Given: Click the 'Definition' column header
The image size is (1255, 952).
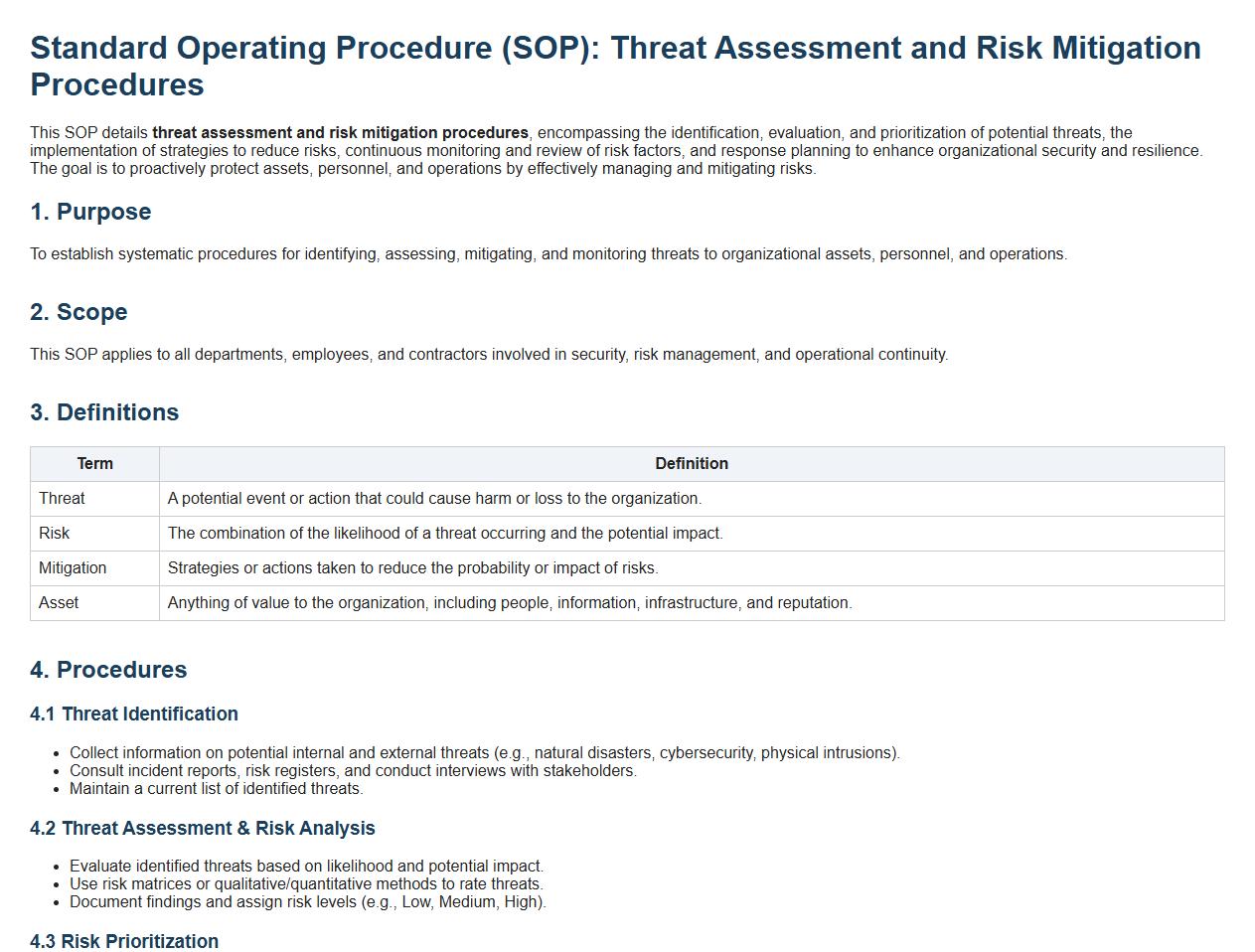Looking at the screenshot, I should [691, 464].
